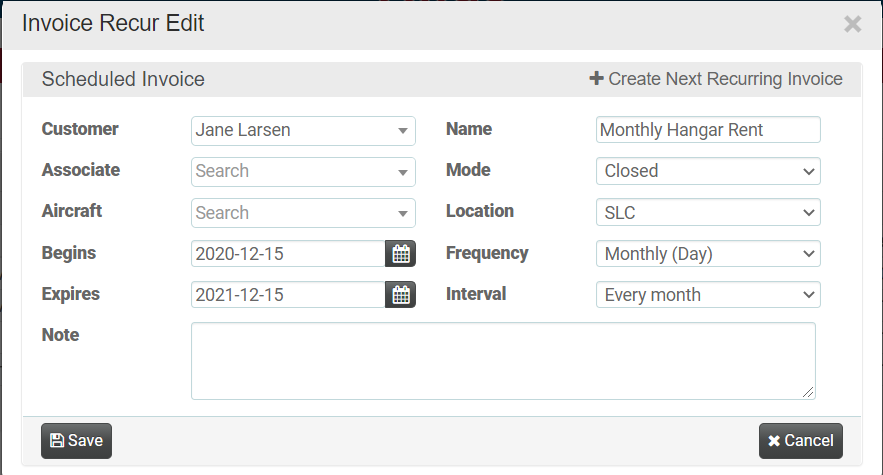Click the X icon on Cancel button
Viewport: 883px width, 475px height.
[x=775, y=441]
